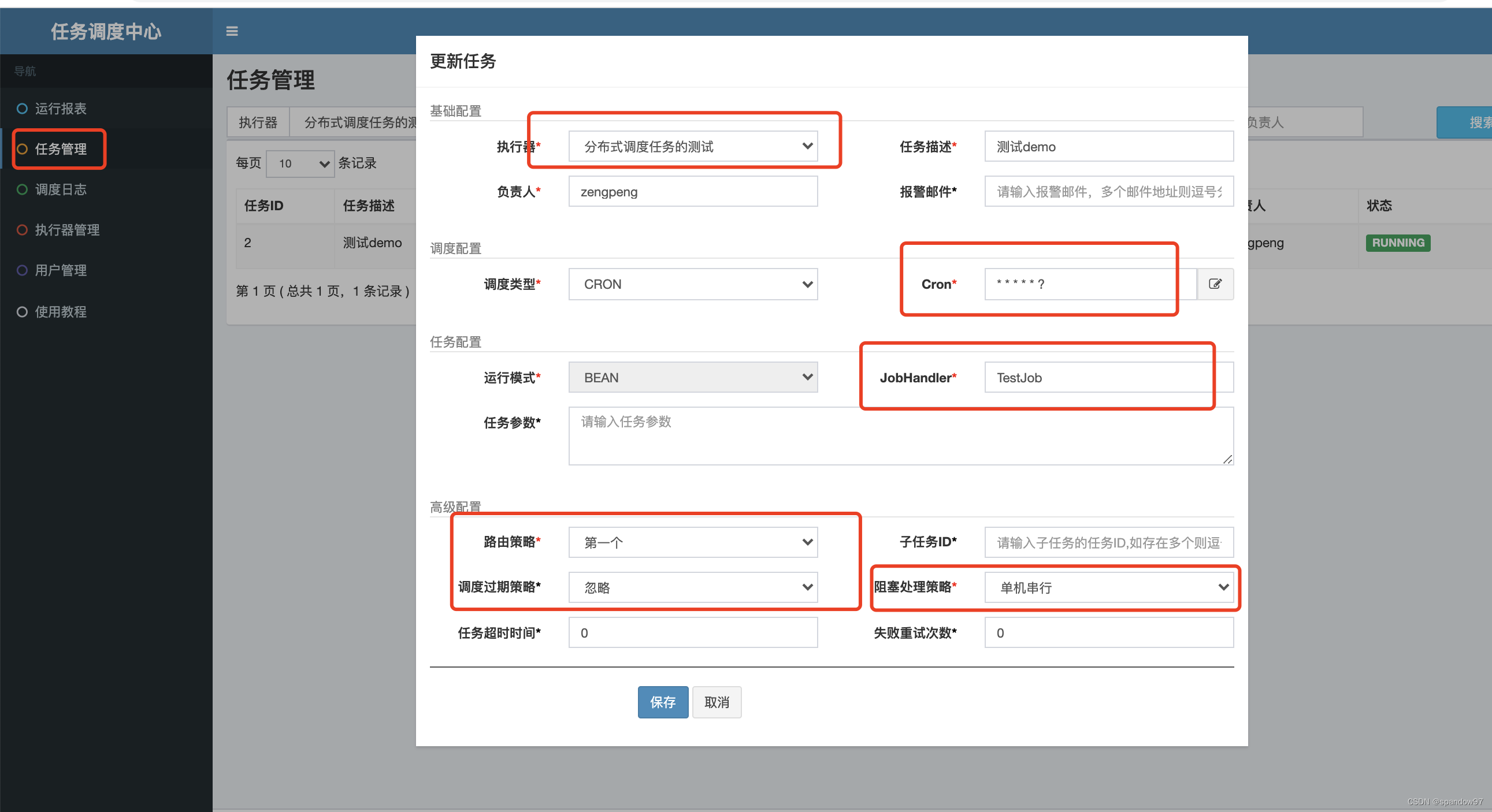Click into the 任务参数 text area

click(x=900, y=436)
